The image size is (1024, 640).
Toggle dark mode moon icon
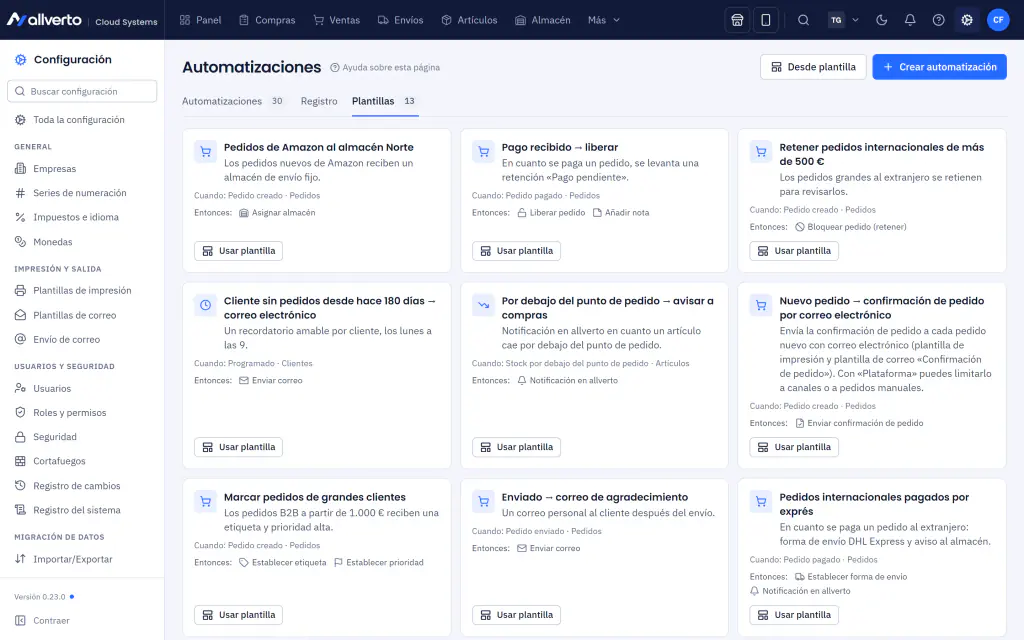coord(882,20)
